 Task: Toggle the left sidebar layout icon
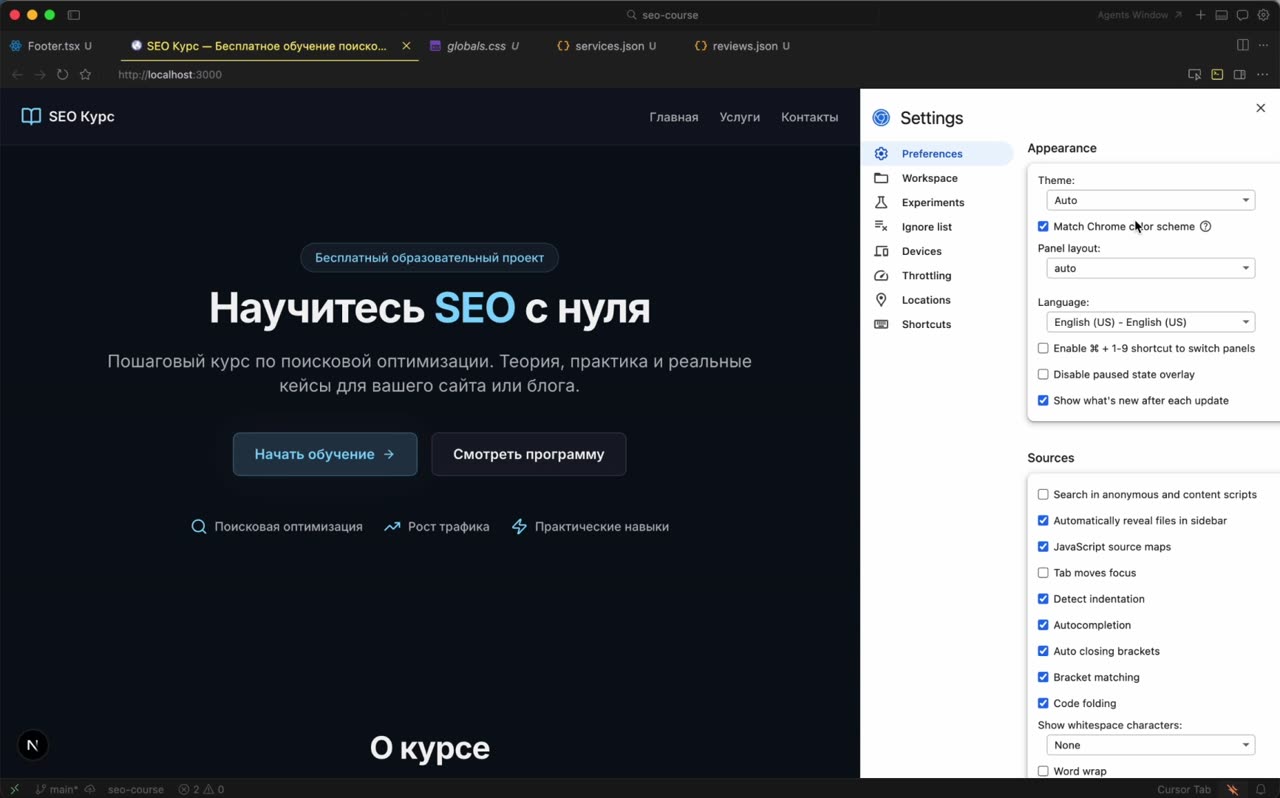[73, 15]
